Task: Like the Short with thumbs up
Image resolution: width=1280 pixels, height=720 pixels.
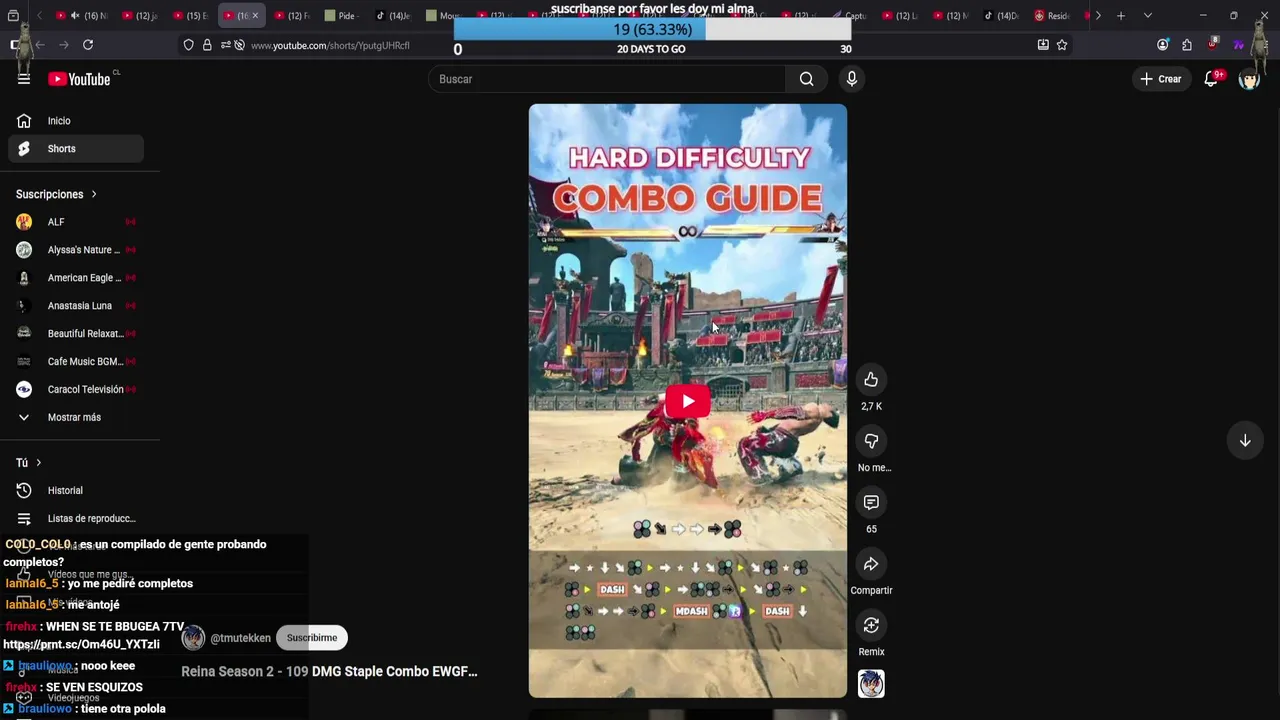Action: click(x=871, y=380)
